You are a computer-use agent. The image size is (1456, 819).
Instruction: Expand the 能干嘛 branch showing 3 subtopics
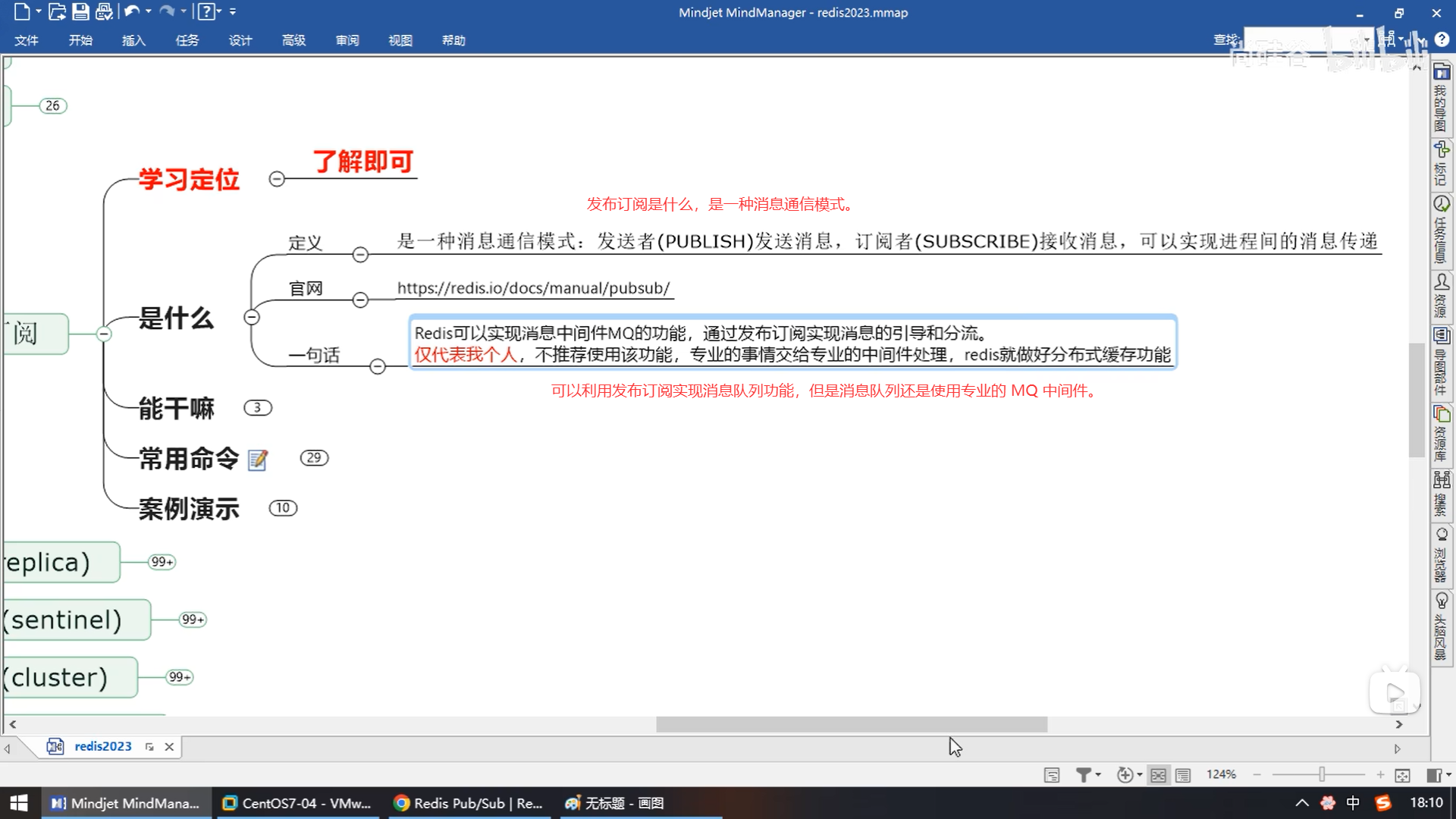[x=257, y=408]
